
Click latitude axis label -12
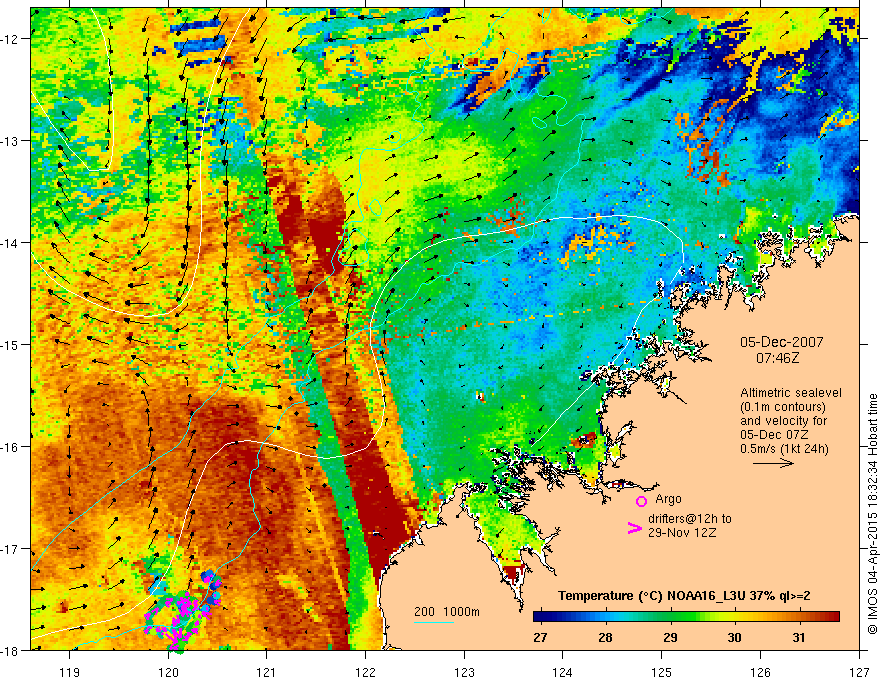tap(11, 39)
